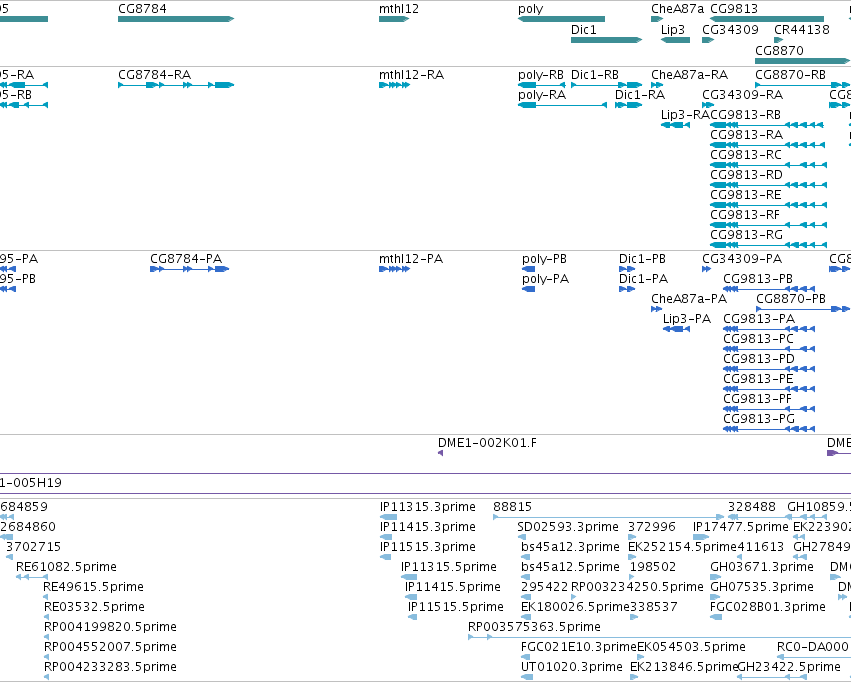Click the RE61082.5prime EST label
Viewport: 851px width, 682px height.
(x=66, y=567)
